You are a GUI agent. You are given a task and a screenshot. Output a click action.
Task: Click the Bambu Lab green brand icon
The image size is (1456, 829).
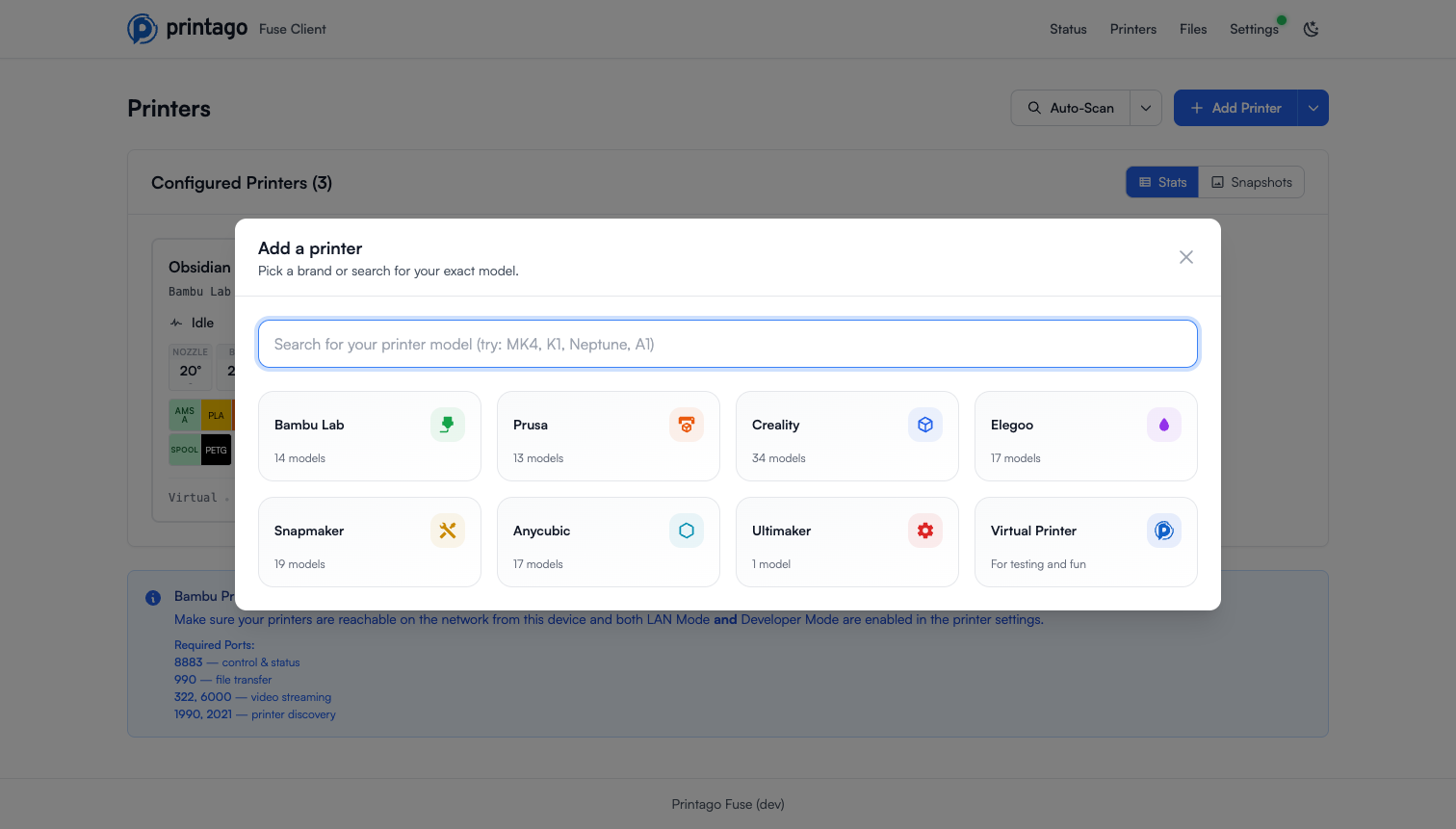click(448, 425)
